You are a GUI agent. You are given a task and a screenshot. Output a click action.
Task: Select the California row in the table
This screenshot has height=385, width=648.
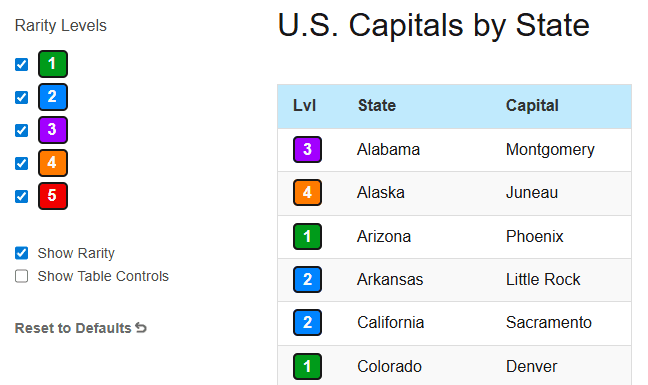[x=455, y=323]
